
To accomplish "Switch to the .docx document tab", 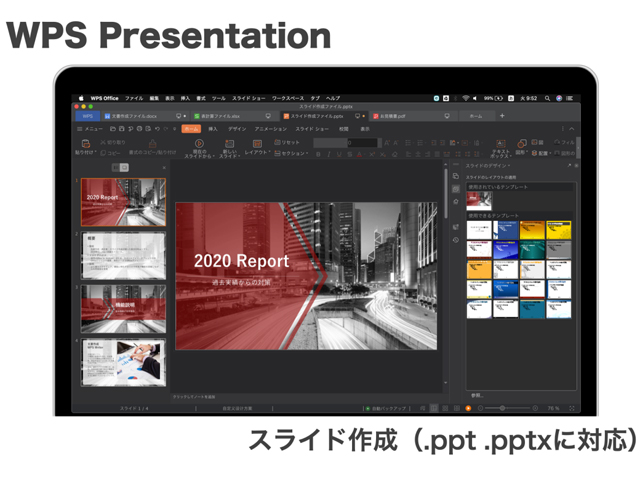I will (x=144, y=116).
